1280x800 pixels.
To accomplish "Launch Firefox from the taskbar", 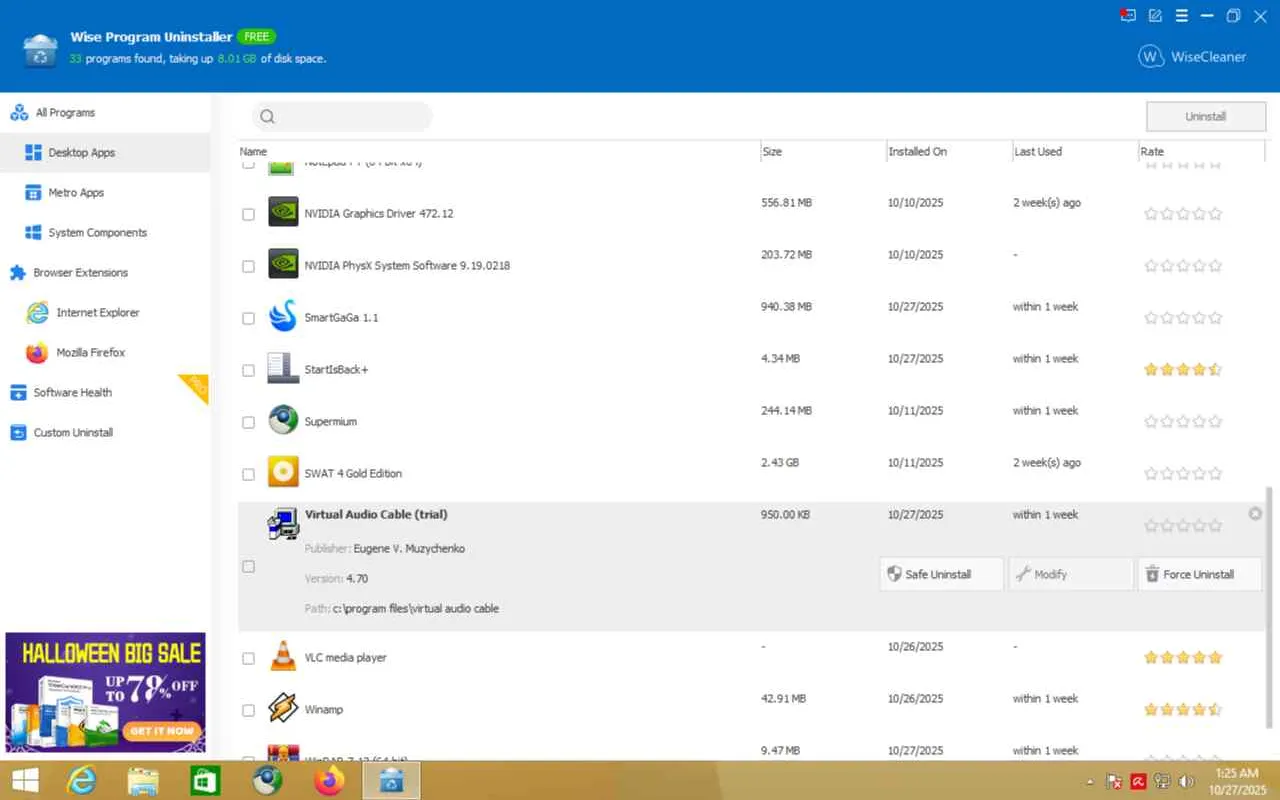I will (x=329, y=781).
